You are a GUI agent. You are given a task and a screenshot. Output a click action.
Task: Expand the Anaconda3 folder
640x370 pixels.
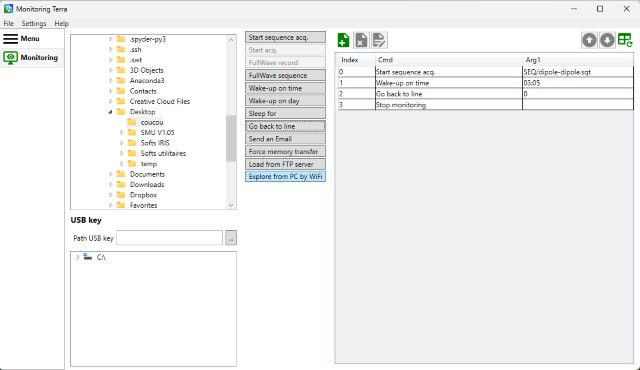pos(111,81)
